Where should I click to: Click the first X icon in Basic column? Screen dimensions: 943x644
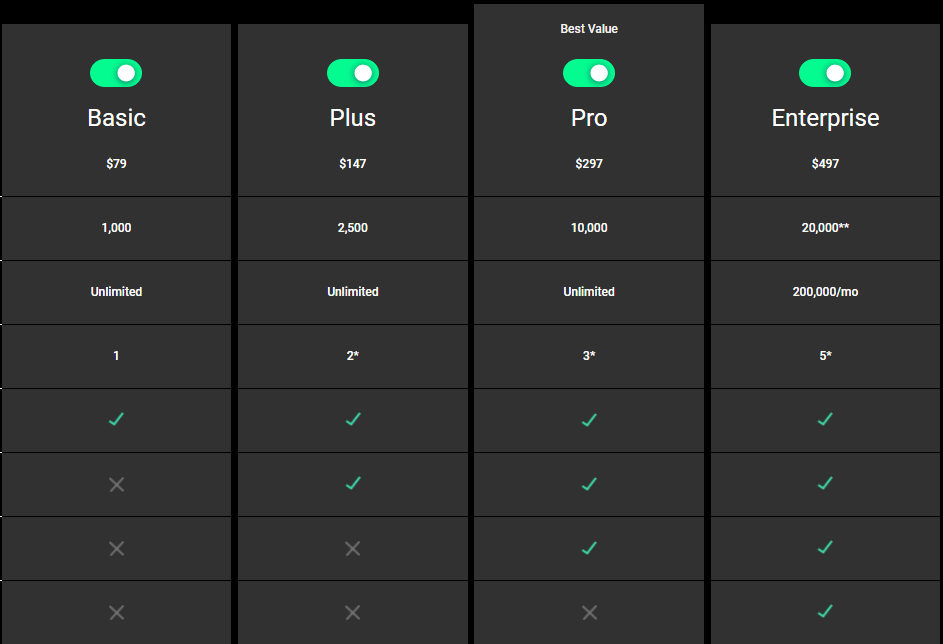(x=117, y=484)
